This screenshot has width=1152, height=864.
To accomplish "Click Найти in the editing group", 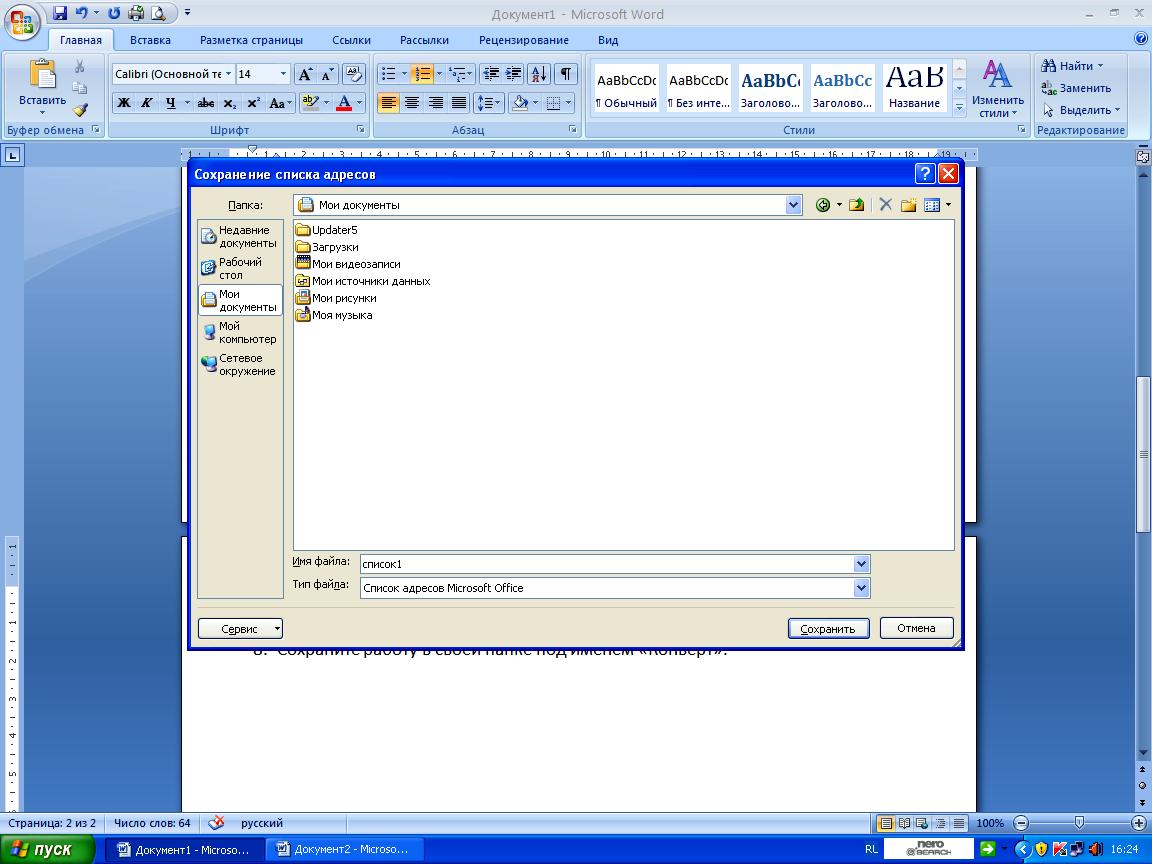I will point(1072,66).
